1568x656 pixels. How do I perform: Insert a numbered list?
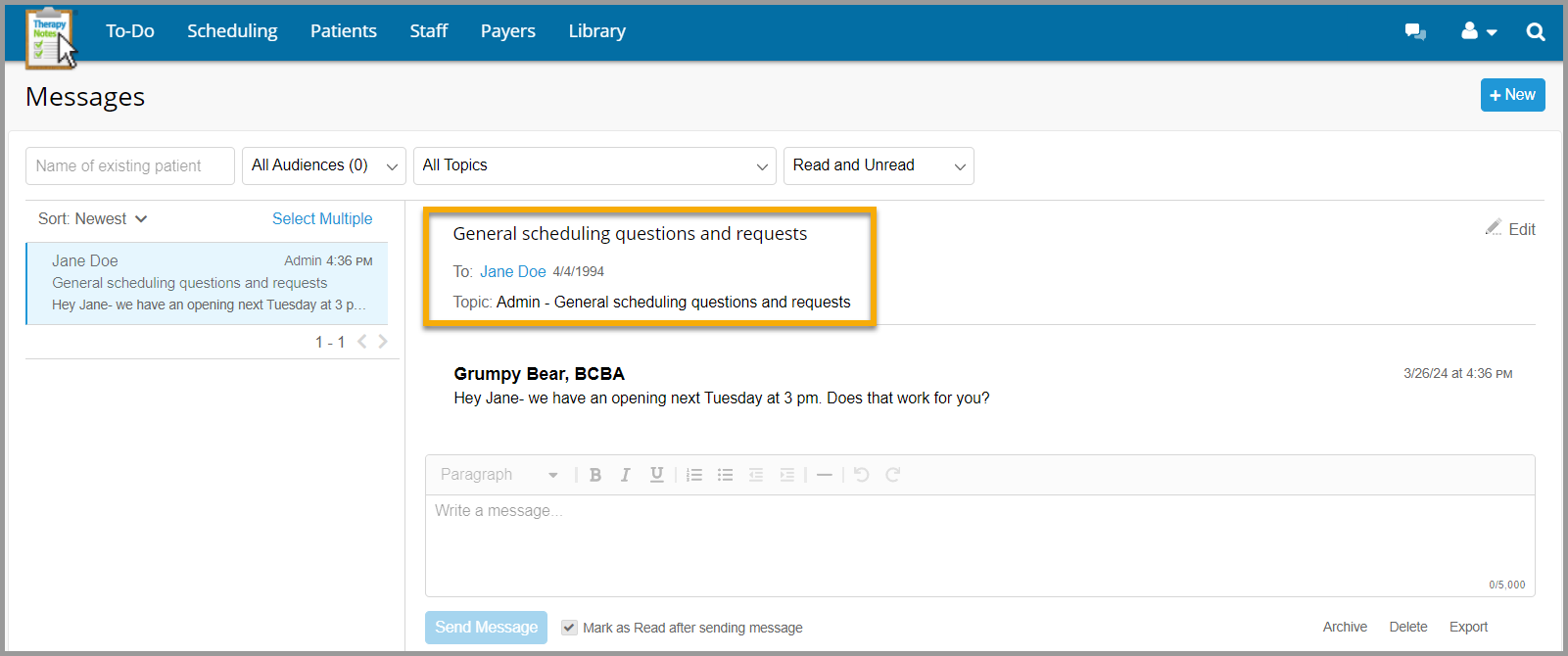pyautogui.click(x=694, y=475)
